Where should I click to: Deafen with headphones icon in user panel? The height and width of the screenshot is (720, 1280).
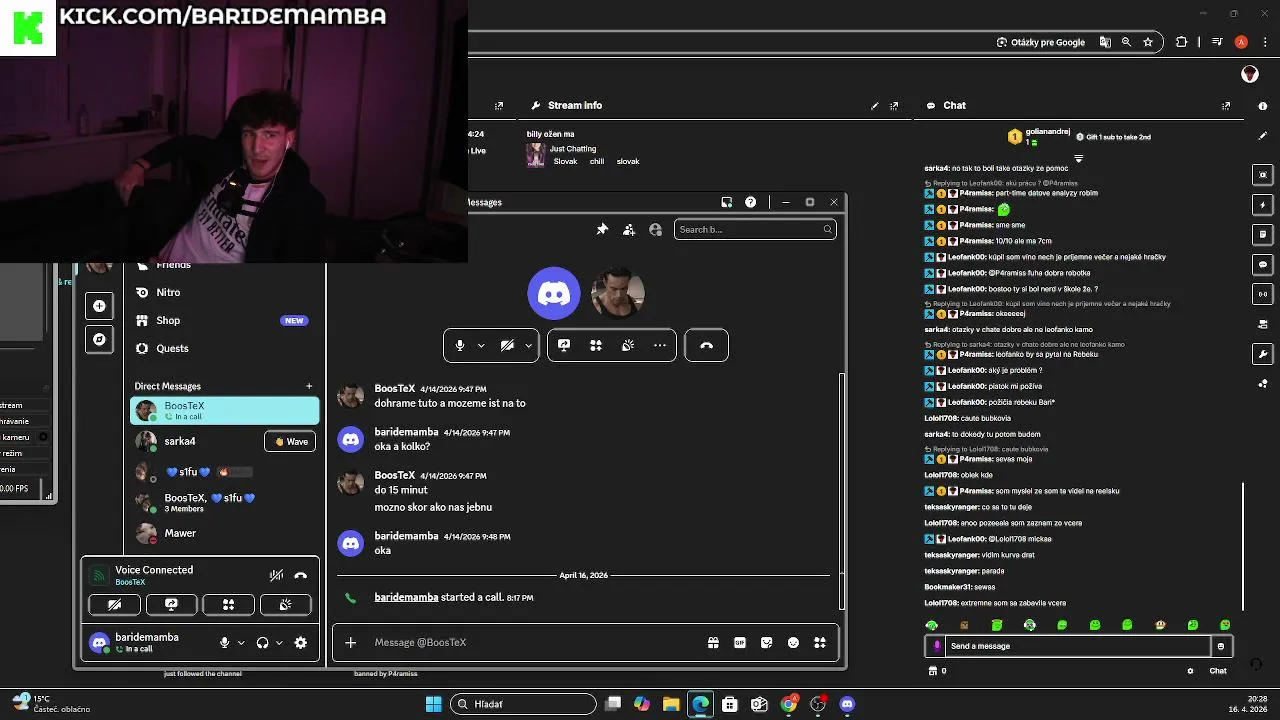[262, 643]
